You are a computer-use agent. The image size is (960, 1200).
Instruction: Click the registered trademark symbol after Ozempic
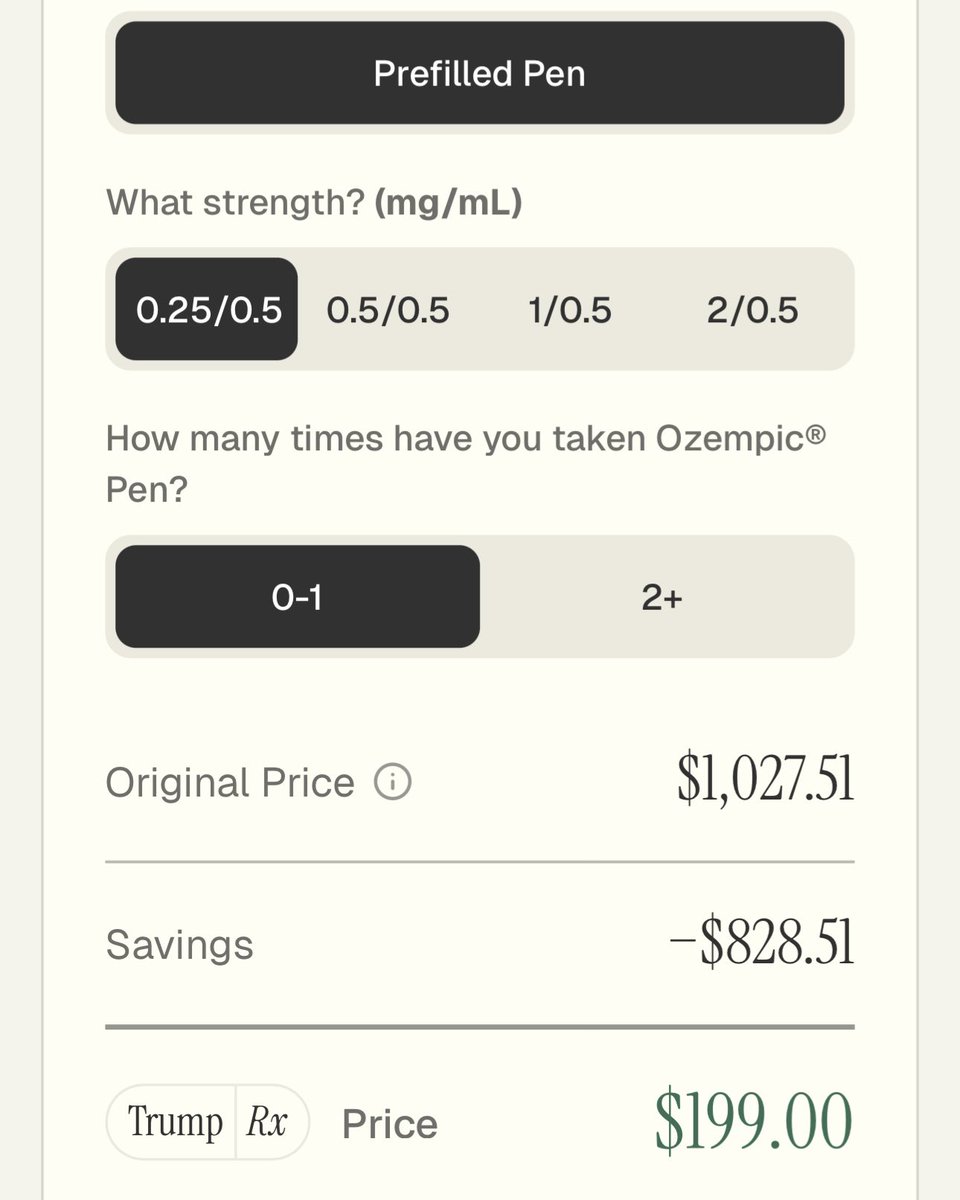click(815, 433)
